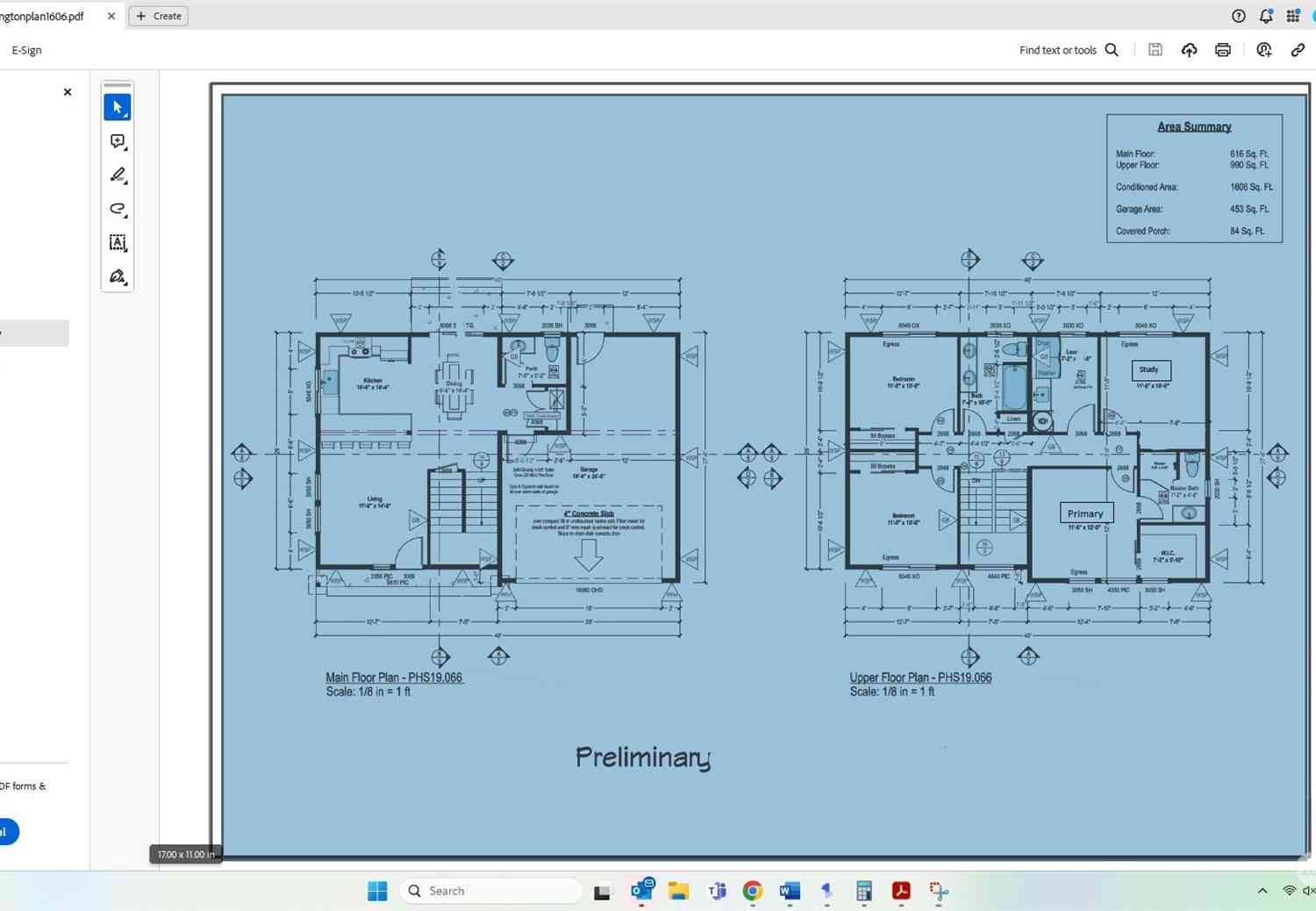Launch Microsoft Teams from taskbar
This screenshot has width=1316, height=911.
[717, 891]
